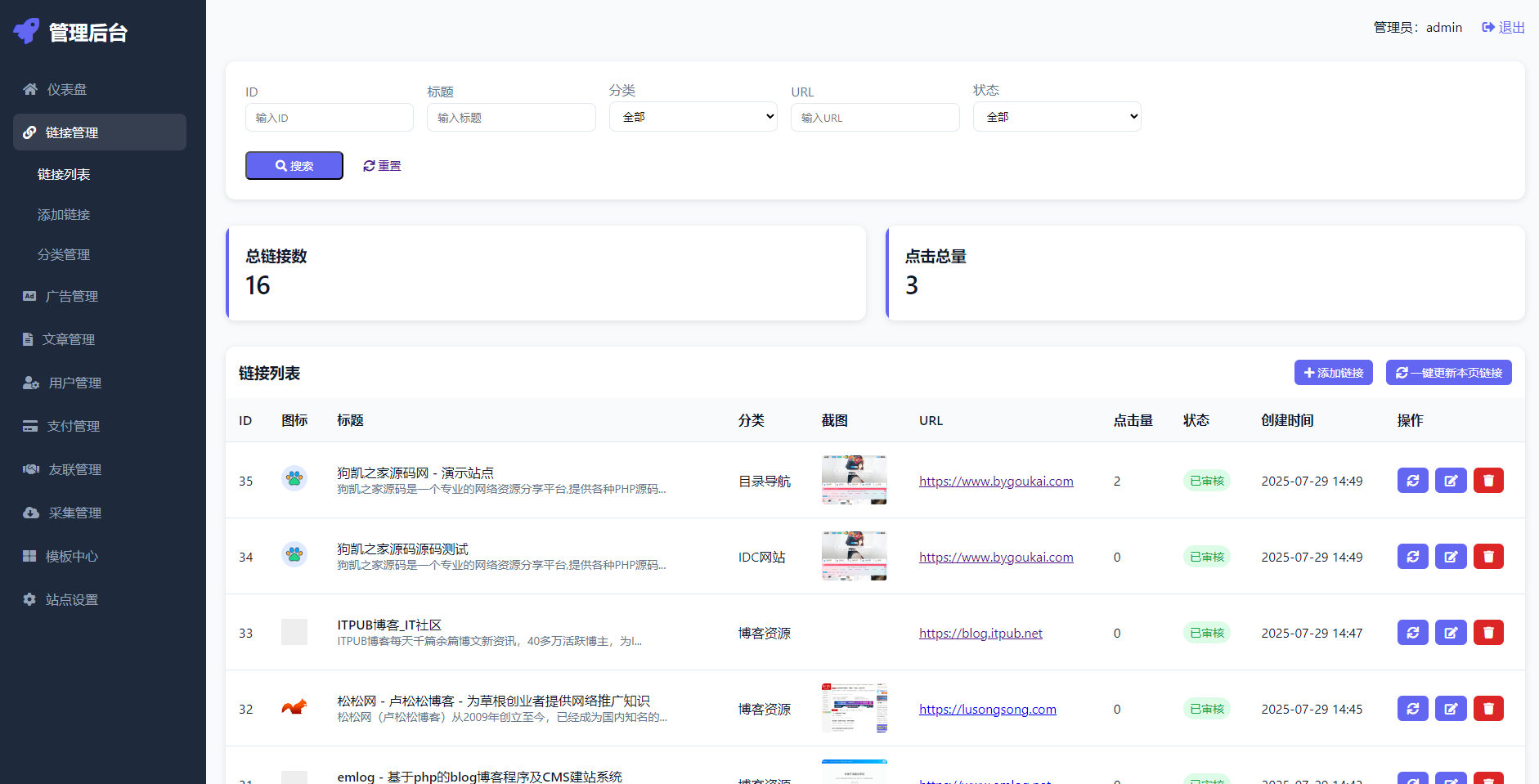This screenshot has height=784, width=1539.
Task: Click the refresh icon for link ID 33
Action: coord(1412,633)
